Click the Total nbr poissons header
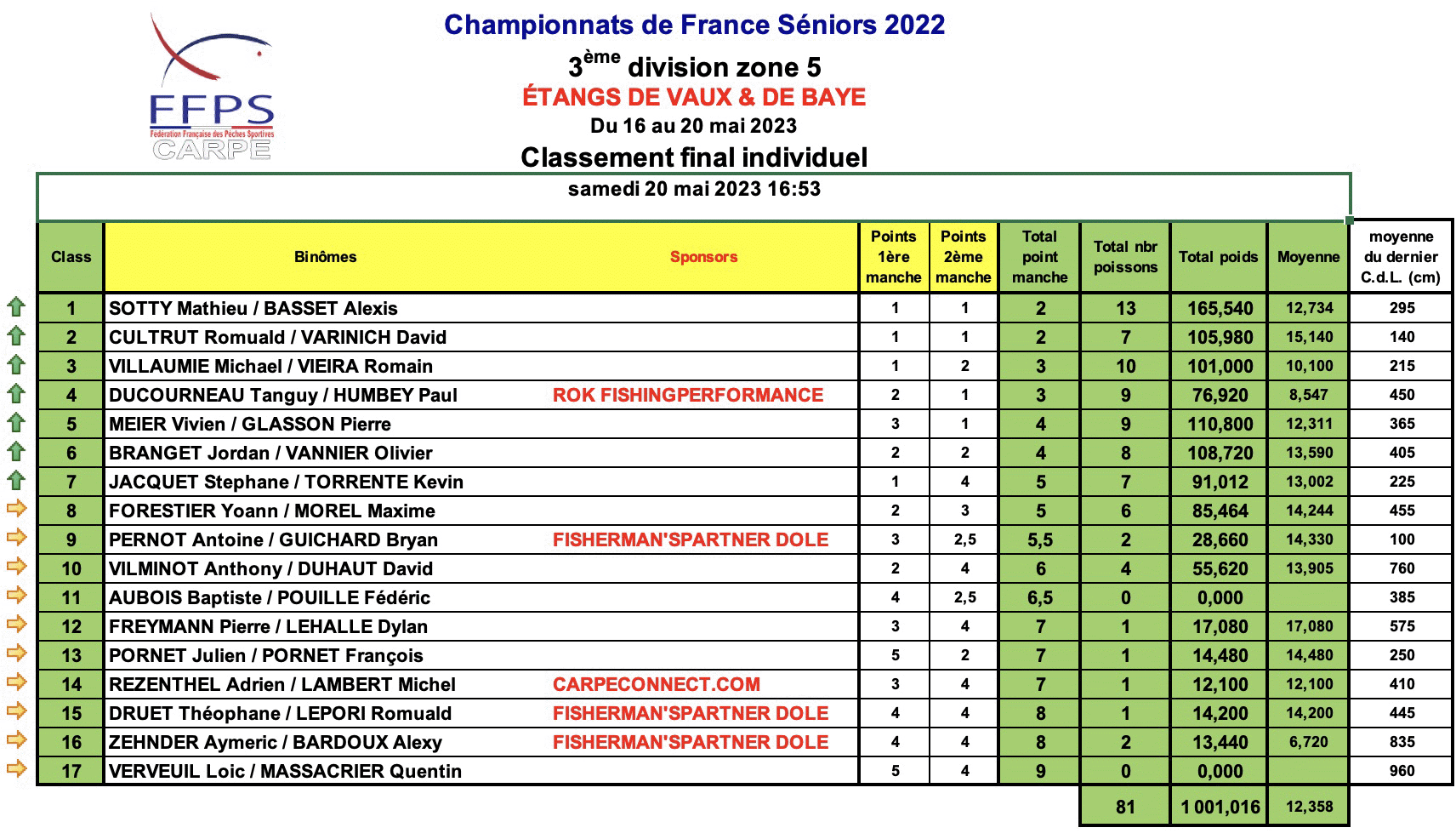Screen dimensions: 1456x839 (x=1125, y=257)
